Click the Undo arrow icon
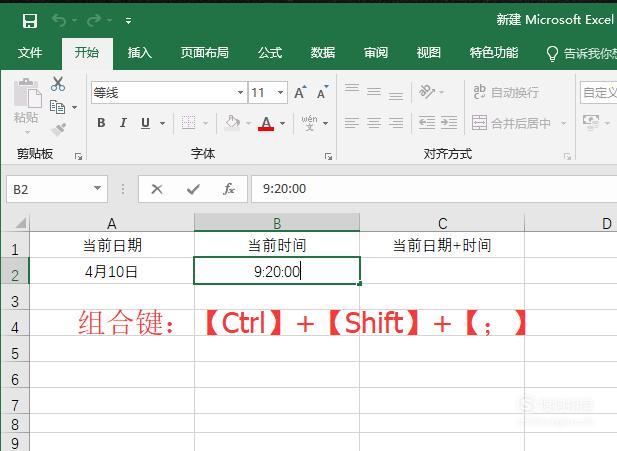The height and width of the screenshot is (451, 617). [x=59, y=20]
